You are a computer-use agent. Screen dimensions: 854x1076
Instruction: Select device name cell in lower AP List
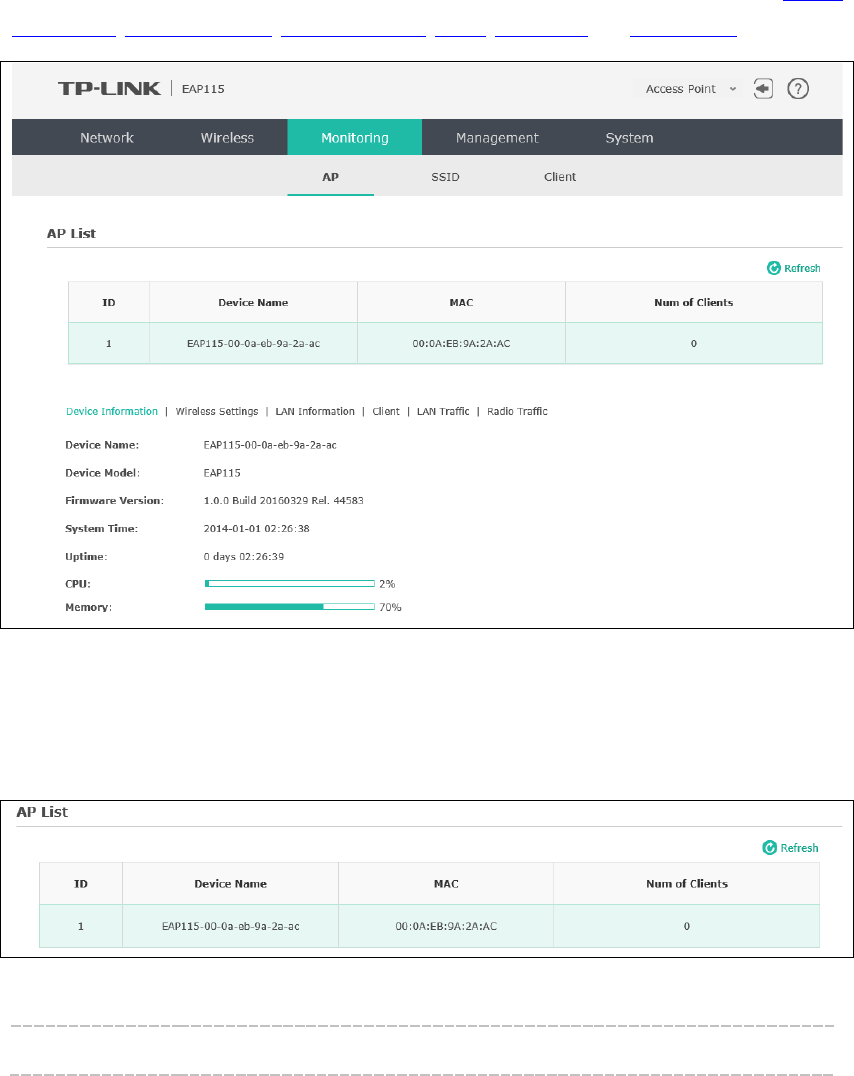[x=231, y=926]
